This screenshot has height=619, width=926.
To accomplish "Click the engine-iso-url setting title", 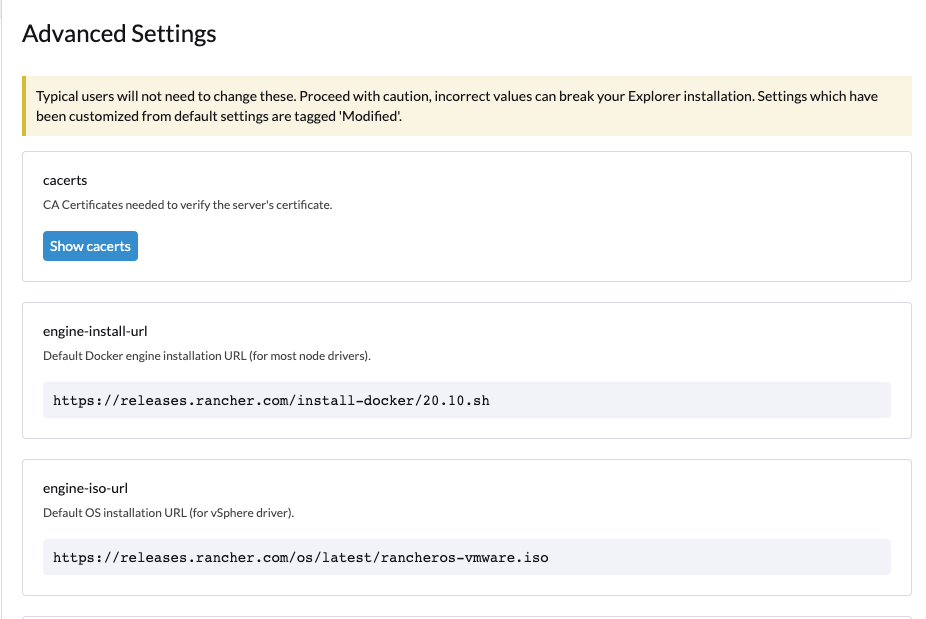I will 85,488.
